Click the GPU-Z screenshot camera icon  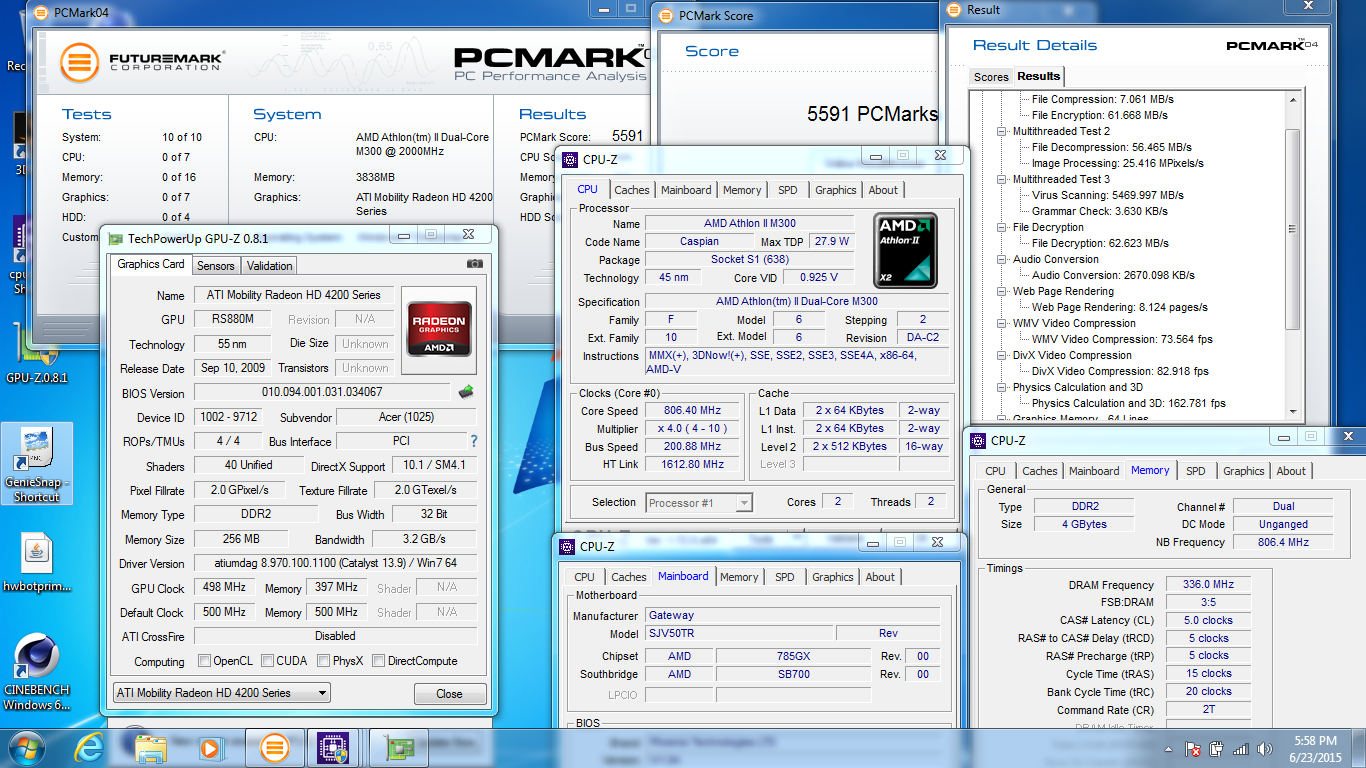coord(475,264)
